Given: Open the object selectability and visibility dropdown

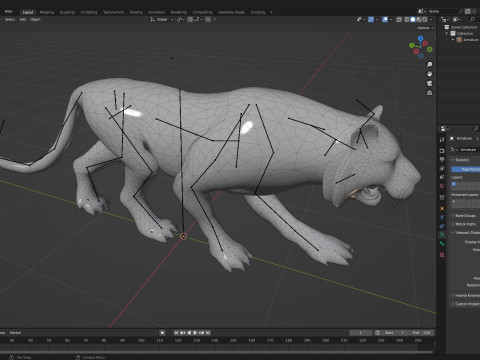Looking at the screenshot, I should 361,20.
